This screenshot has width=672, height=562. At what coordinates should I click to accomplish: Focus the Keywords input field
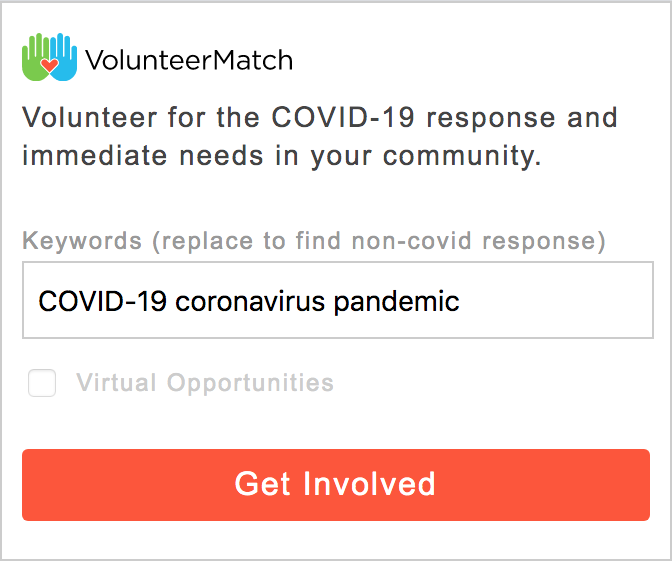(x=338, y=300)
